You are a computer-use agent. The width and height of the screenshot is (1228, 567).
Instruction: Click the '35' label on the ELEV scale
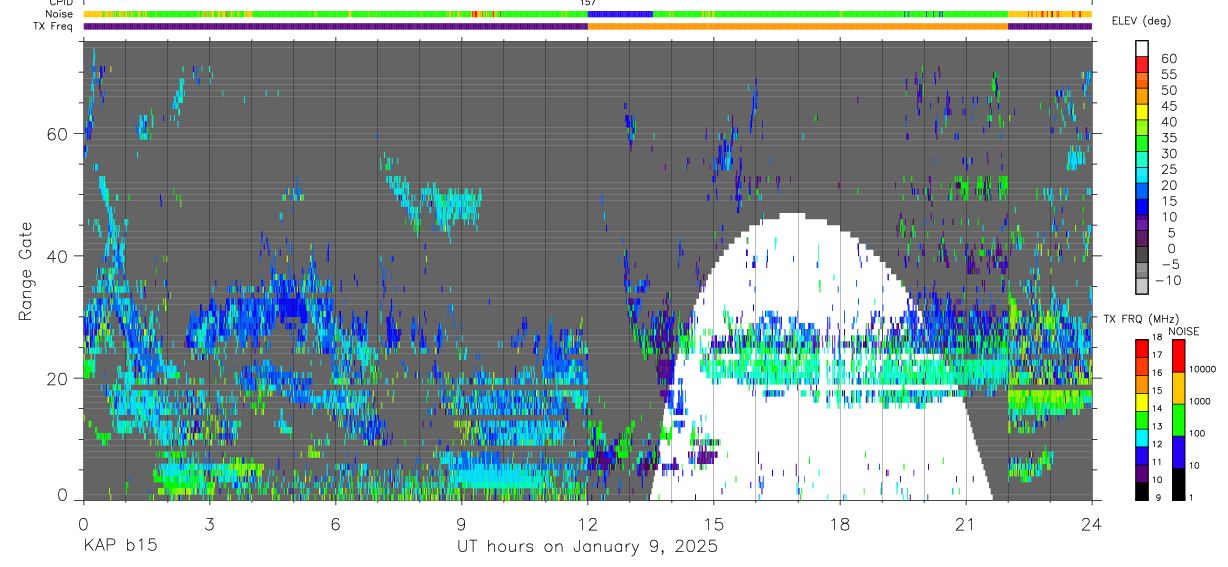pos(1167,137)
